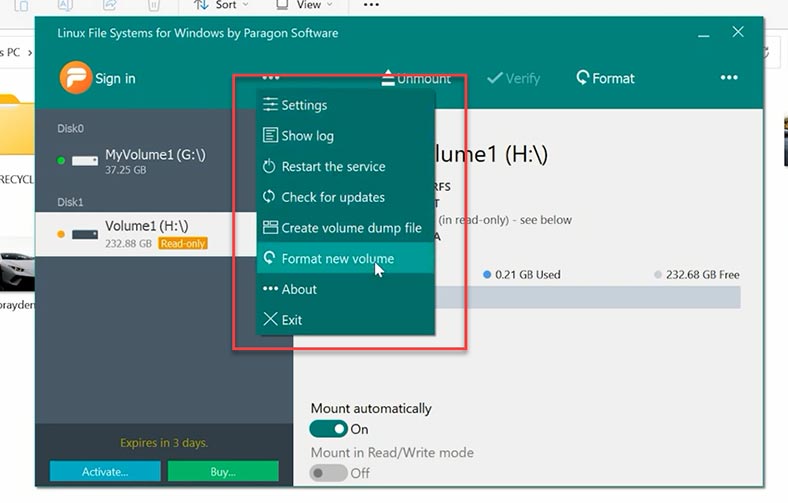Toggle the Mount automatically switch
This screenshot has width=788, height=503.
point(328,429)
